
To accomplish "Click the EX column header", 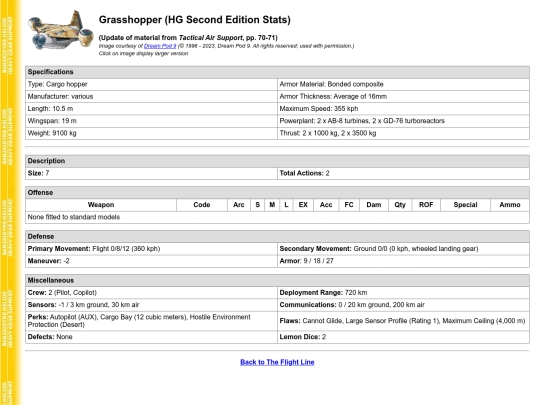I will [303, 205].
